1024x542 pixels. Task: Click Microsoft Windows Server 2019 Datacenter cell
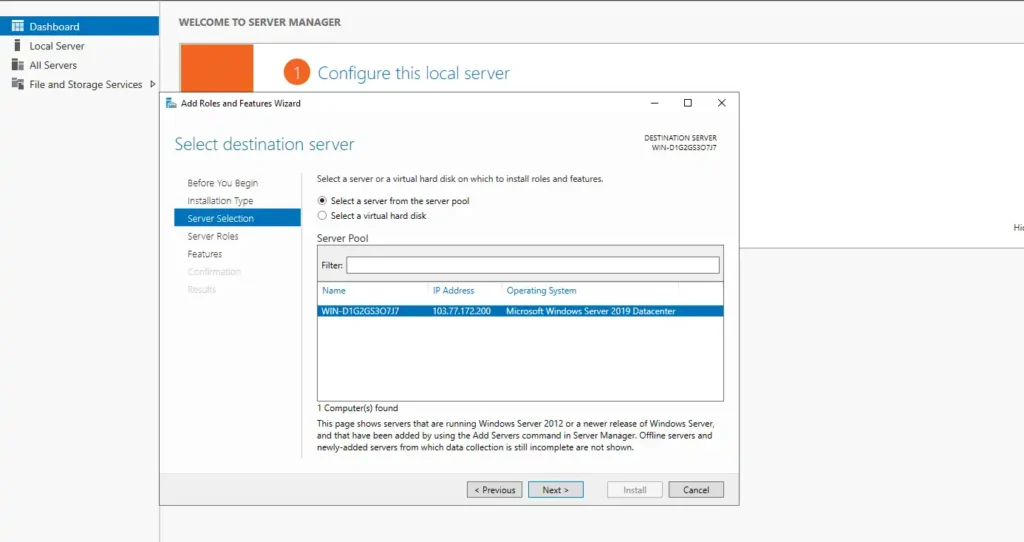click(x=590, y=311)
